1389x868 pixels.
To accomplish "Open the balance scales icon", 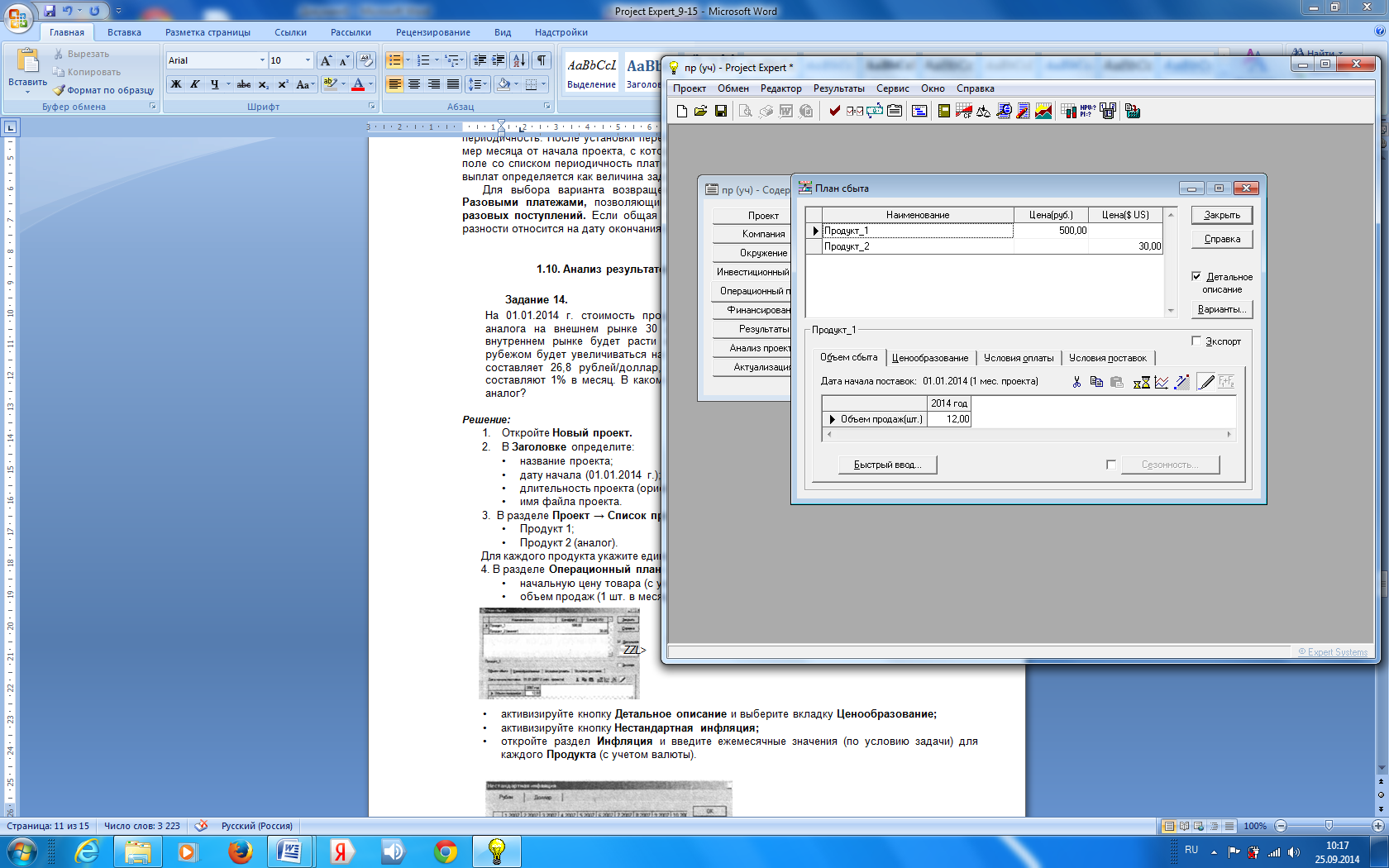I will [x=983, y=111].
